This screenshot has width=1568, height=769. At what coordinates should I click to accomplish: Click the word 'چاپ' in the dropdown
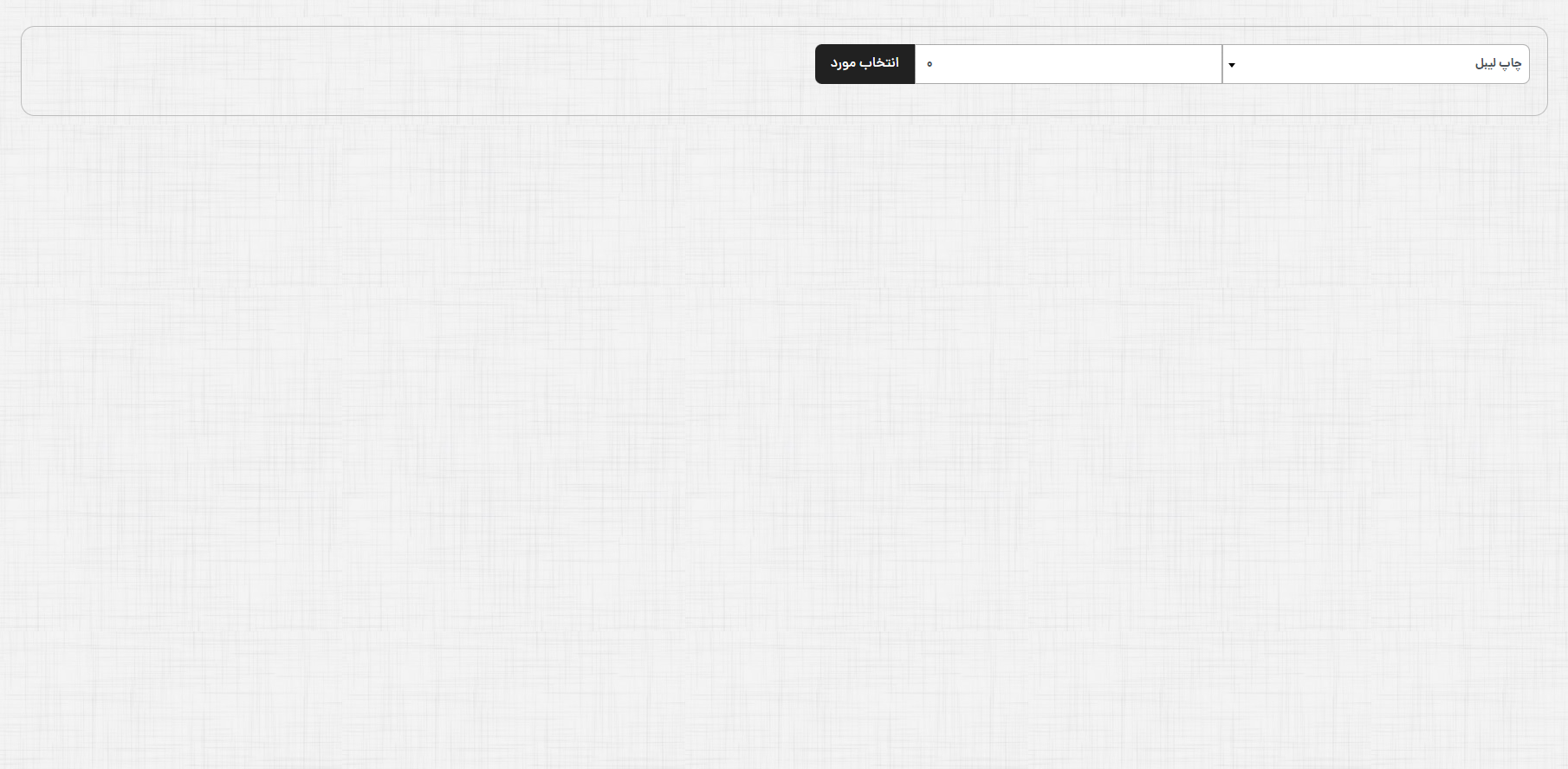[x=1512, y=64]
